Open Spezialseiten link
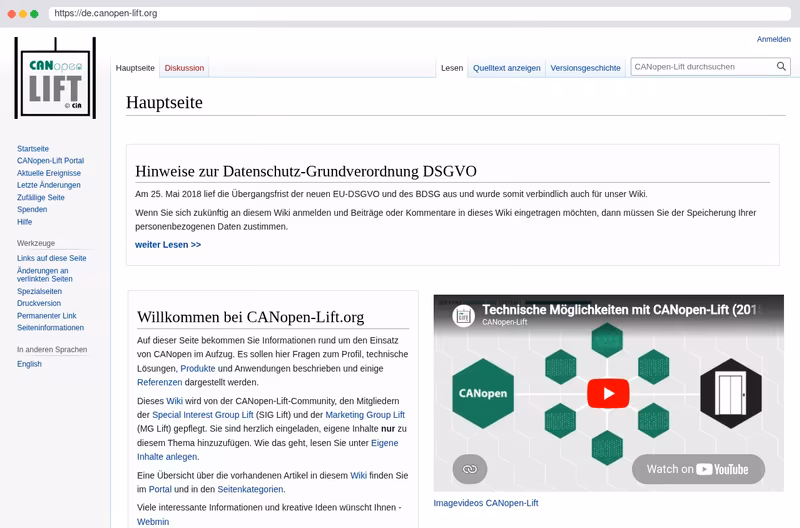The width and height of the screenshot is (800, 528). click(39, 291)
